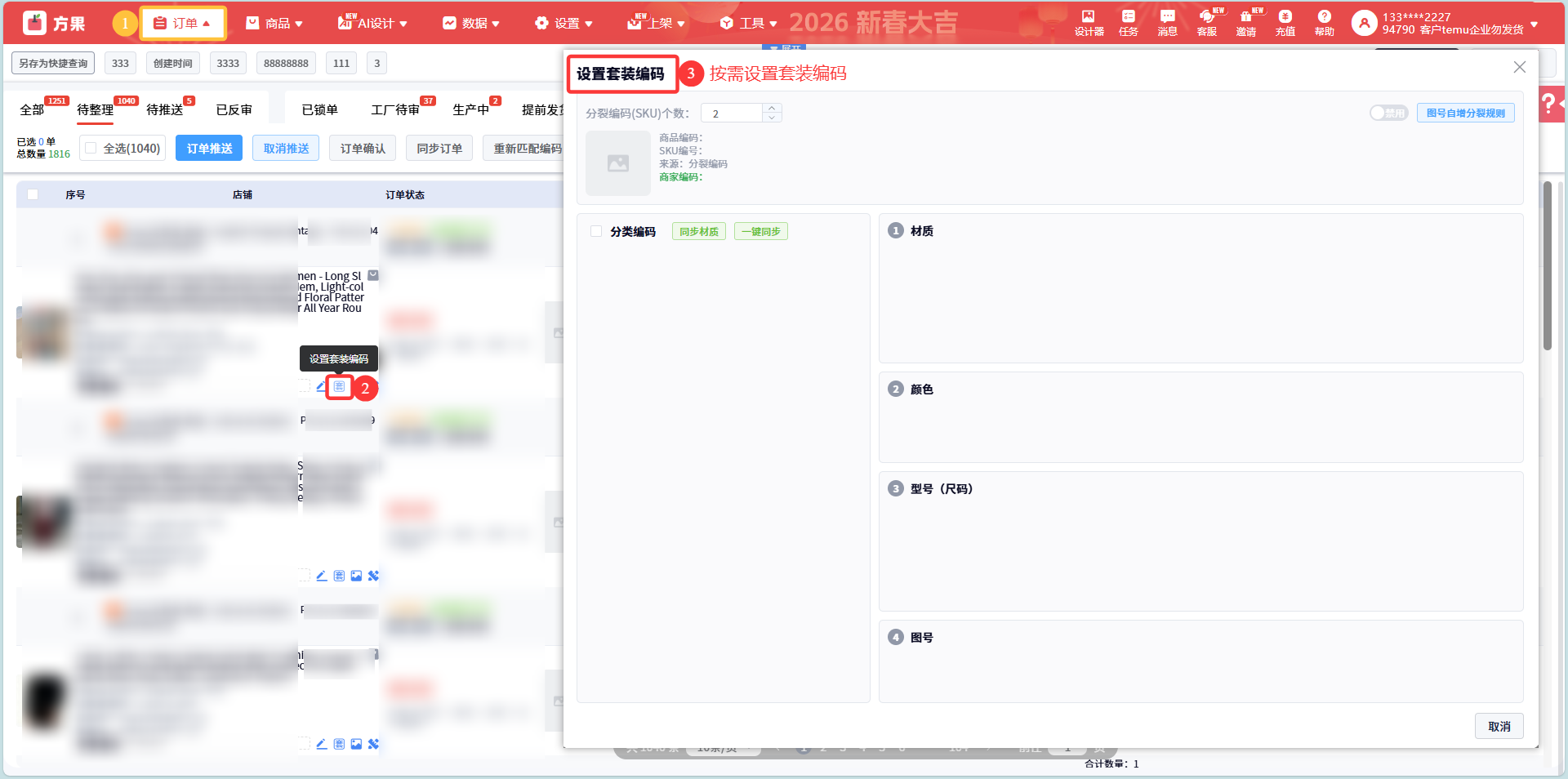
Task: Click the floating red question mark icon
Action: coord(1549,105)
